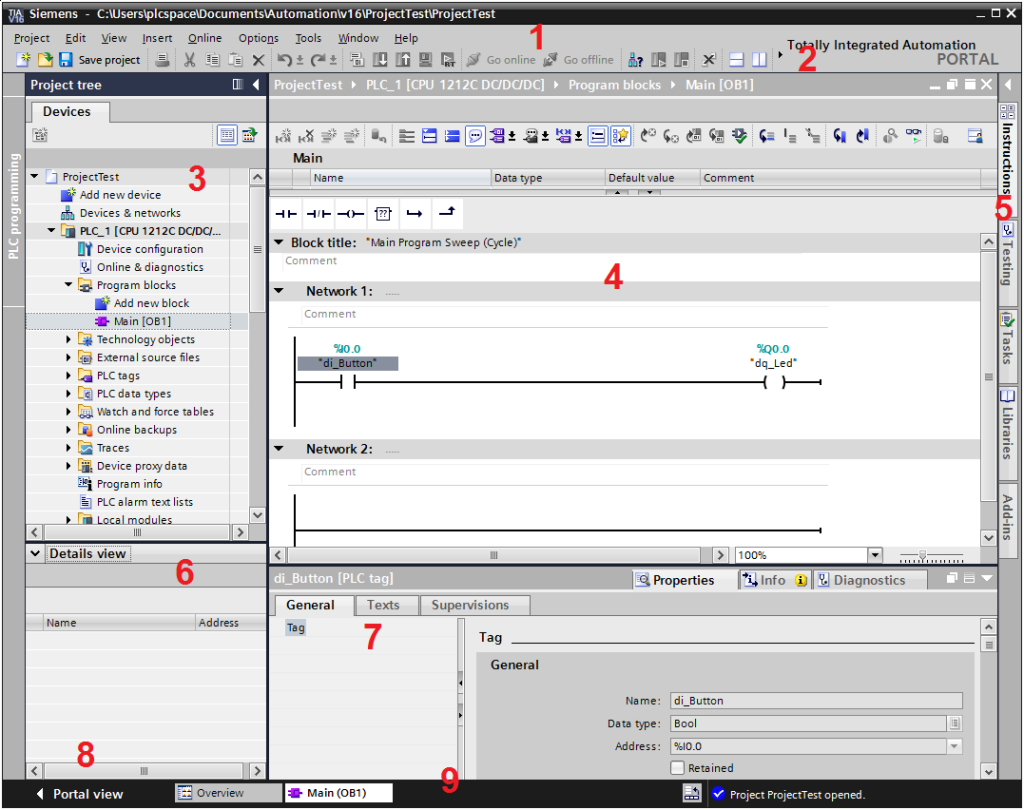1024x810 pixels.
Task: Expand the Technology objects folder
Action: pyautogui.click(x=69, y=340)
